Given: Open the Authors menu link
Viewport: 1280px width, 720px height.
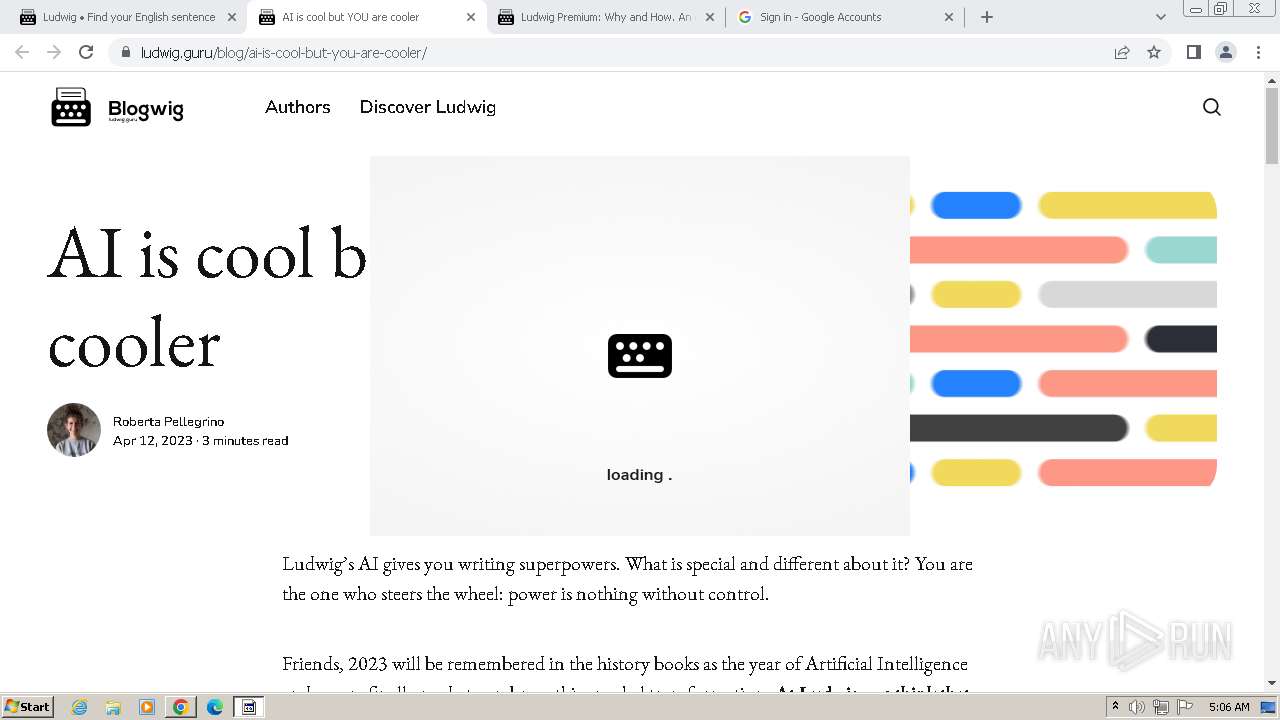Looking at the screenshot, I should click(297, 107).
